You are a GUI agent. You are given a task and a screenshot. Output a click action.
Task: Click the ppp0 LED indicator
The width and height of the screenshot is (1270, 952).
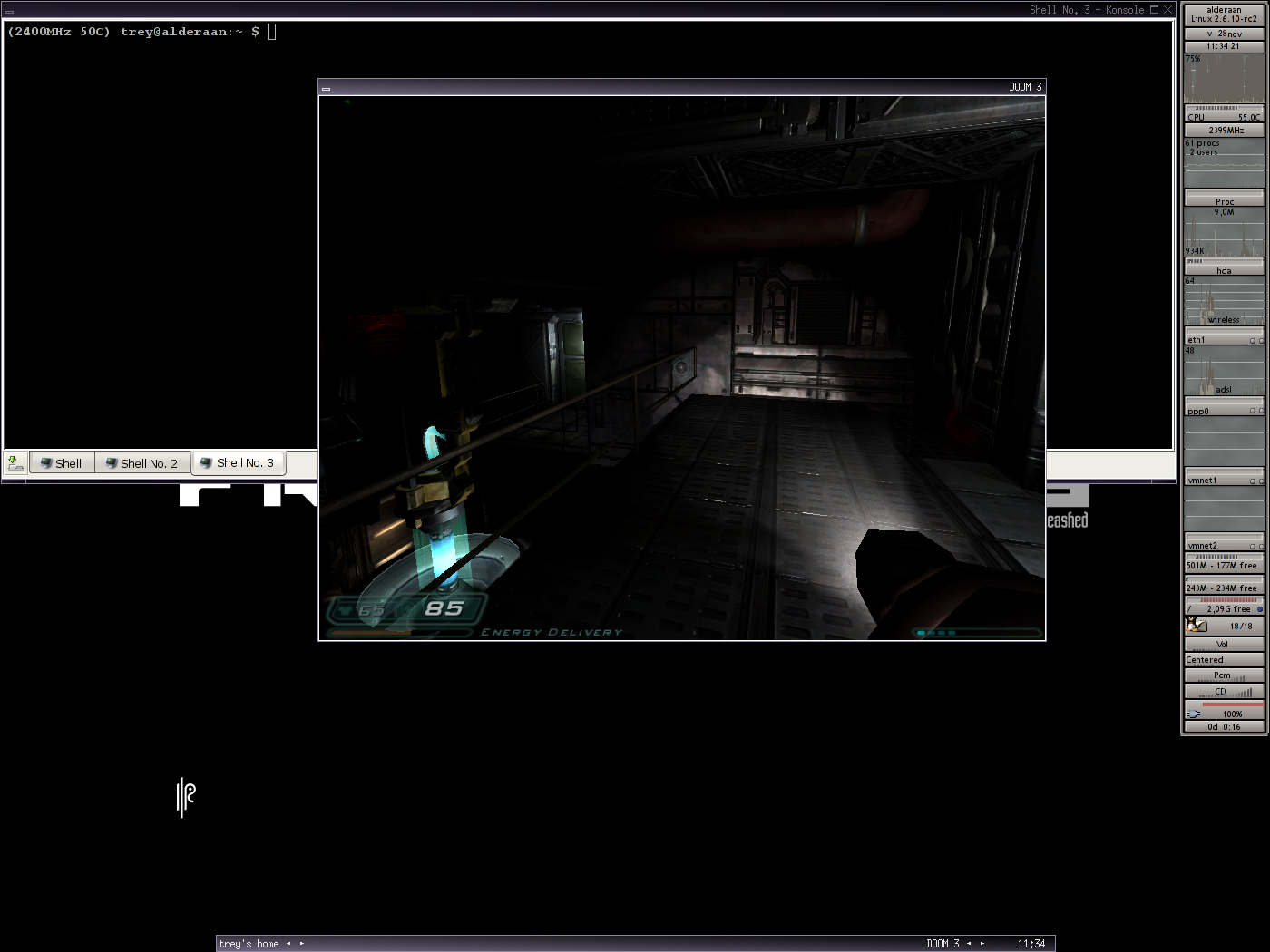coord(1252,411)
